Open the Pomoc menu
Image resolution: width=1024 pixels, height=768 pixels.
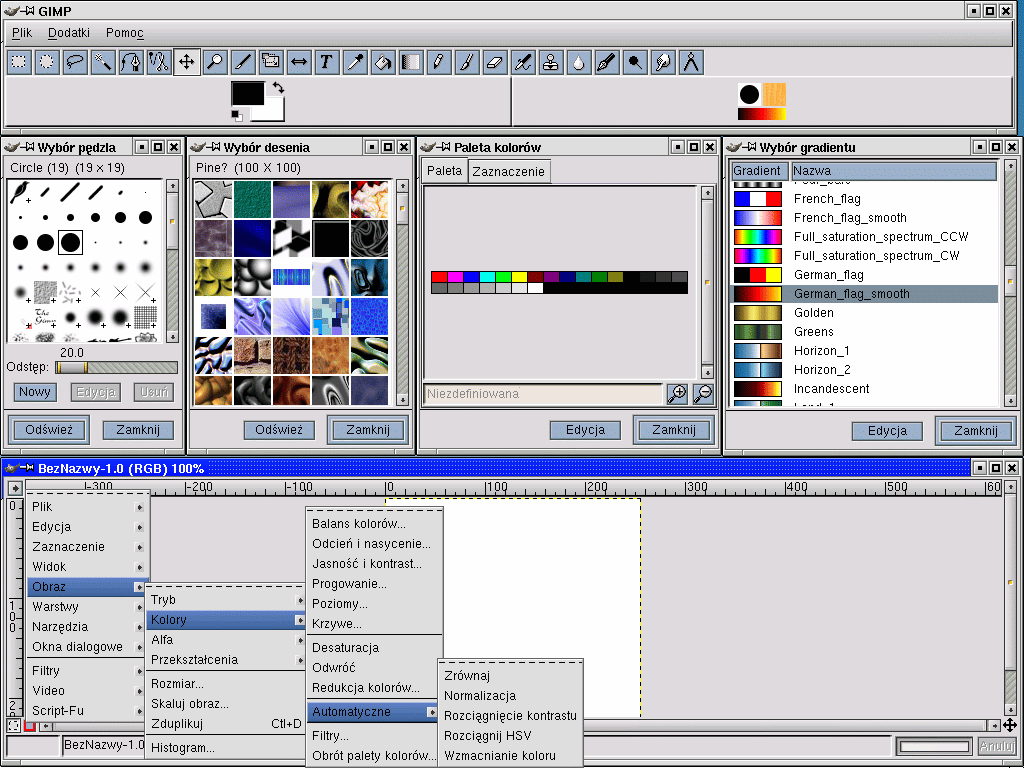point(124,33)
